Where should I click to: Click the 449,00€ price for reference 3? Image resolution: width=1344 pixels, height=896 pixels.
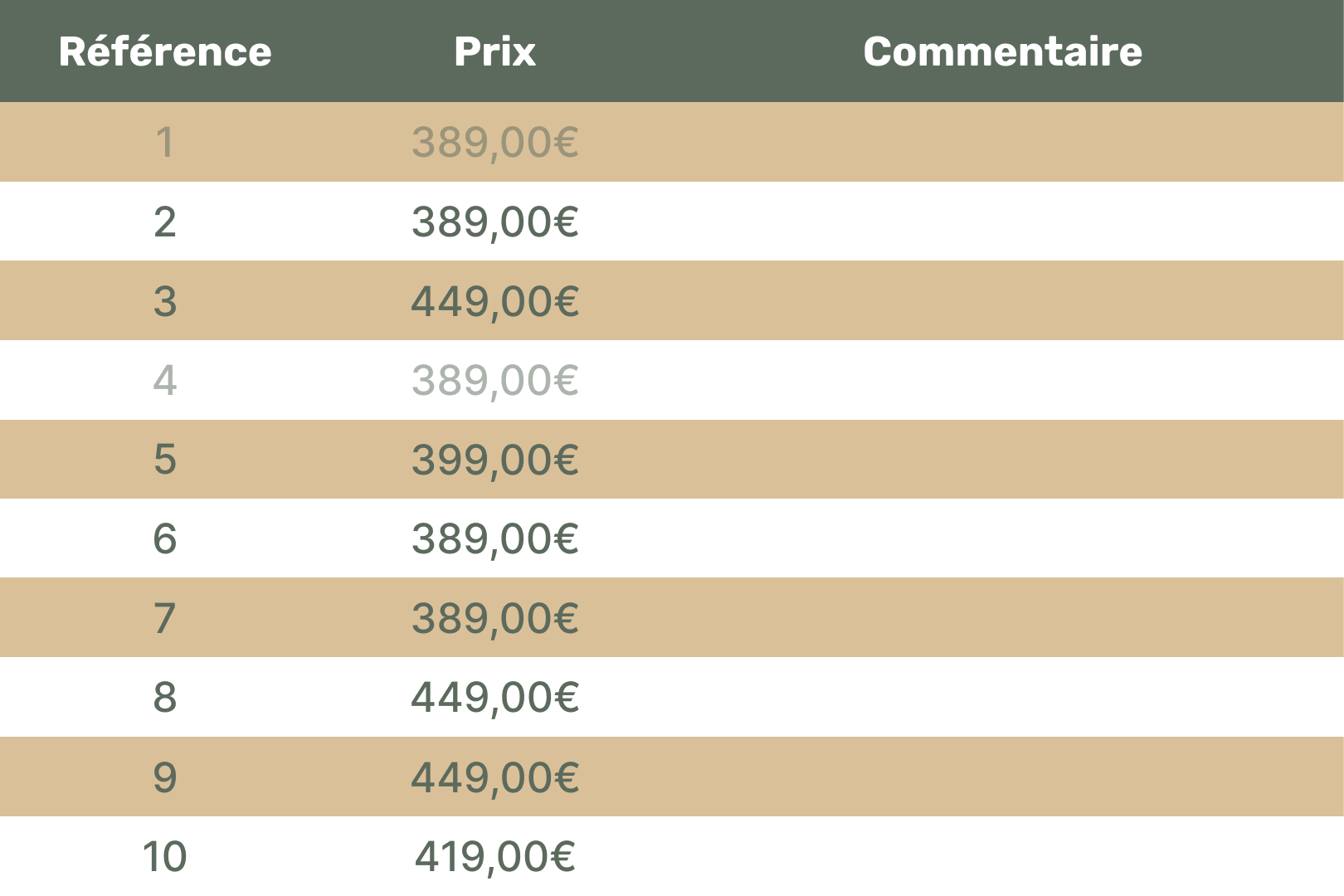494,300
